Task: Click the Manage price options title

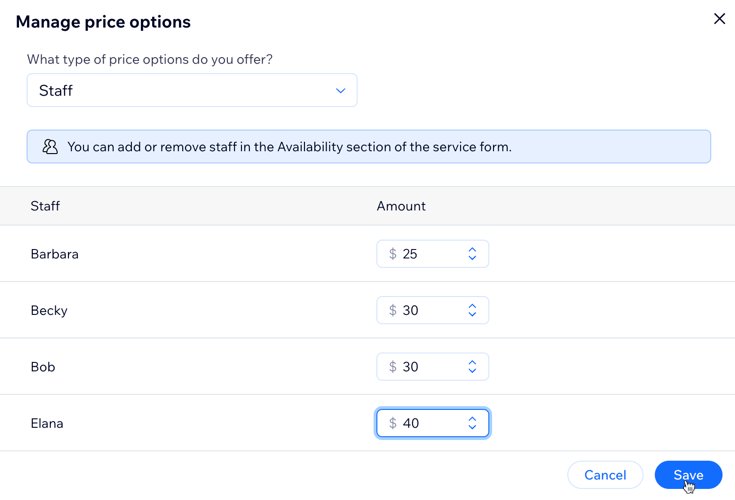Action: [103, 22]
